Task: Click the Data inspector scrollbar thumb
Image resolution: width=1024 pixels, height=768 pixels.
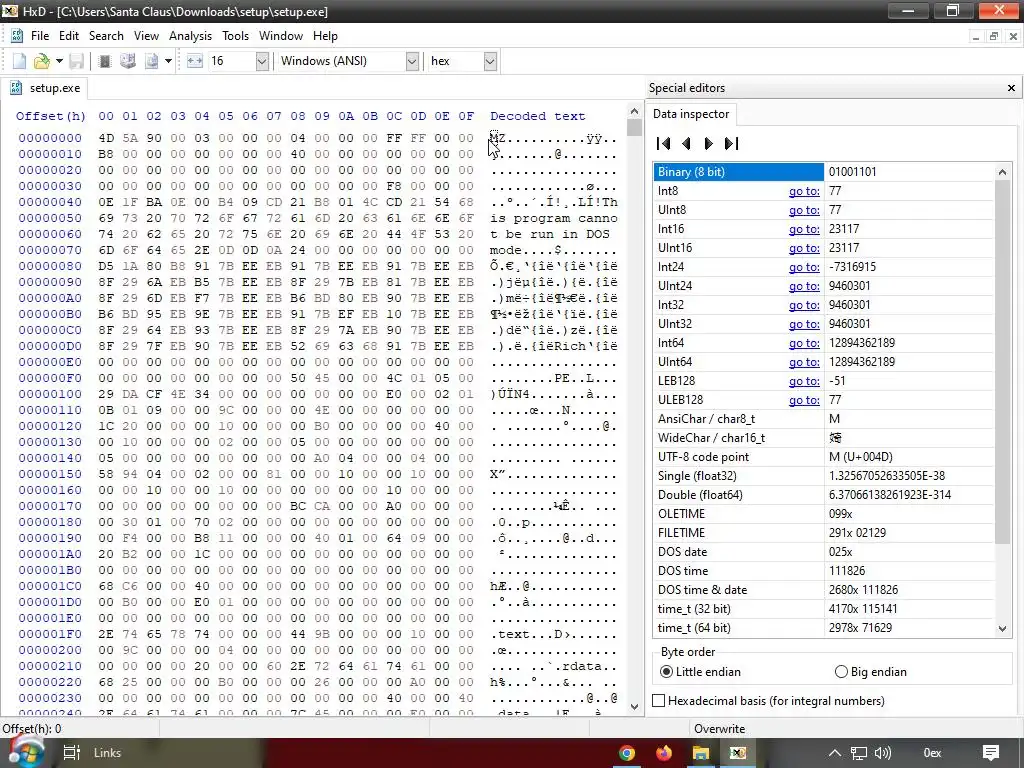Action: (1002, 362)
